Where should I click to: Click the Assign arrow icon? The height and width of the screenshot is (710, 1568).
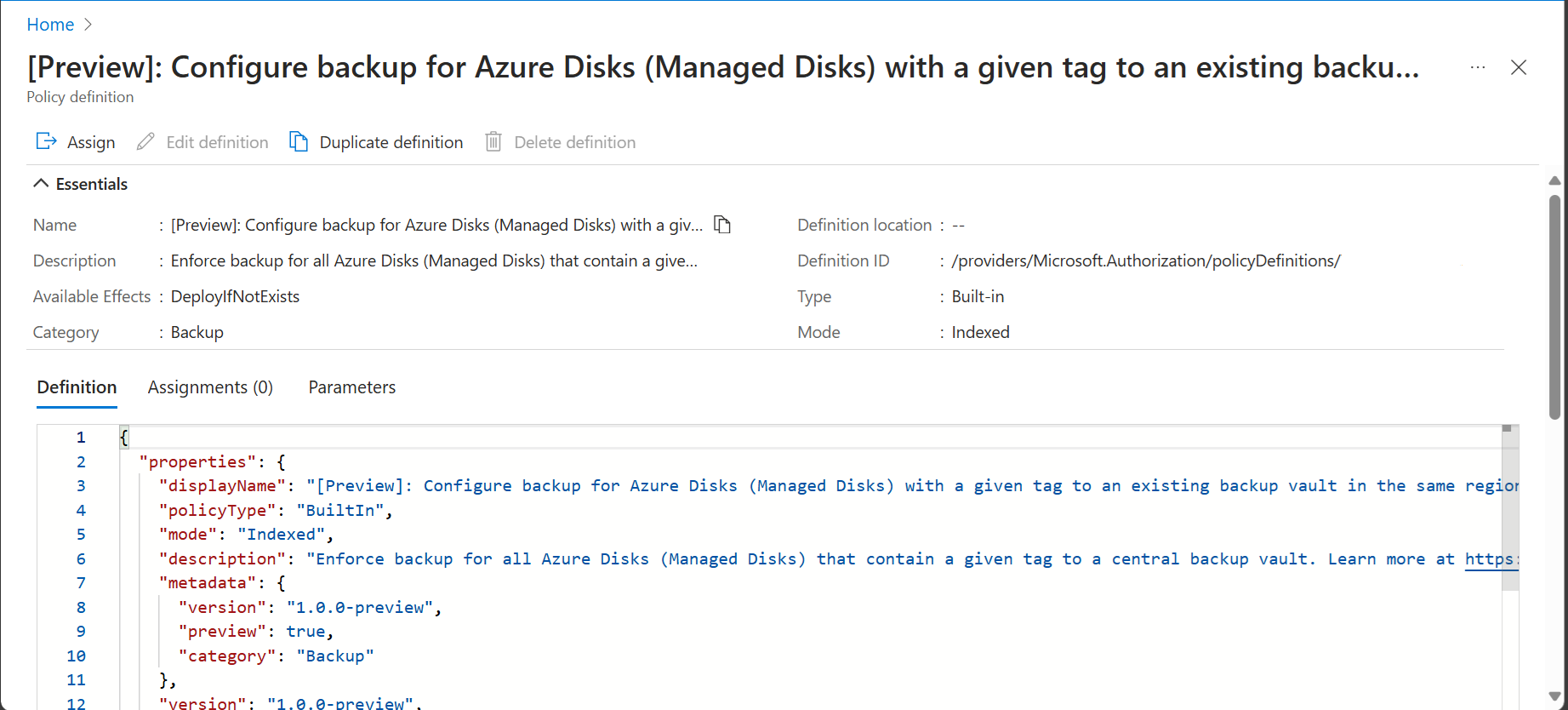tap(46, 141)
